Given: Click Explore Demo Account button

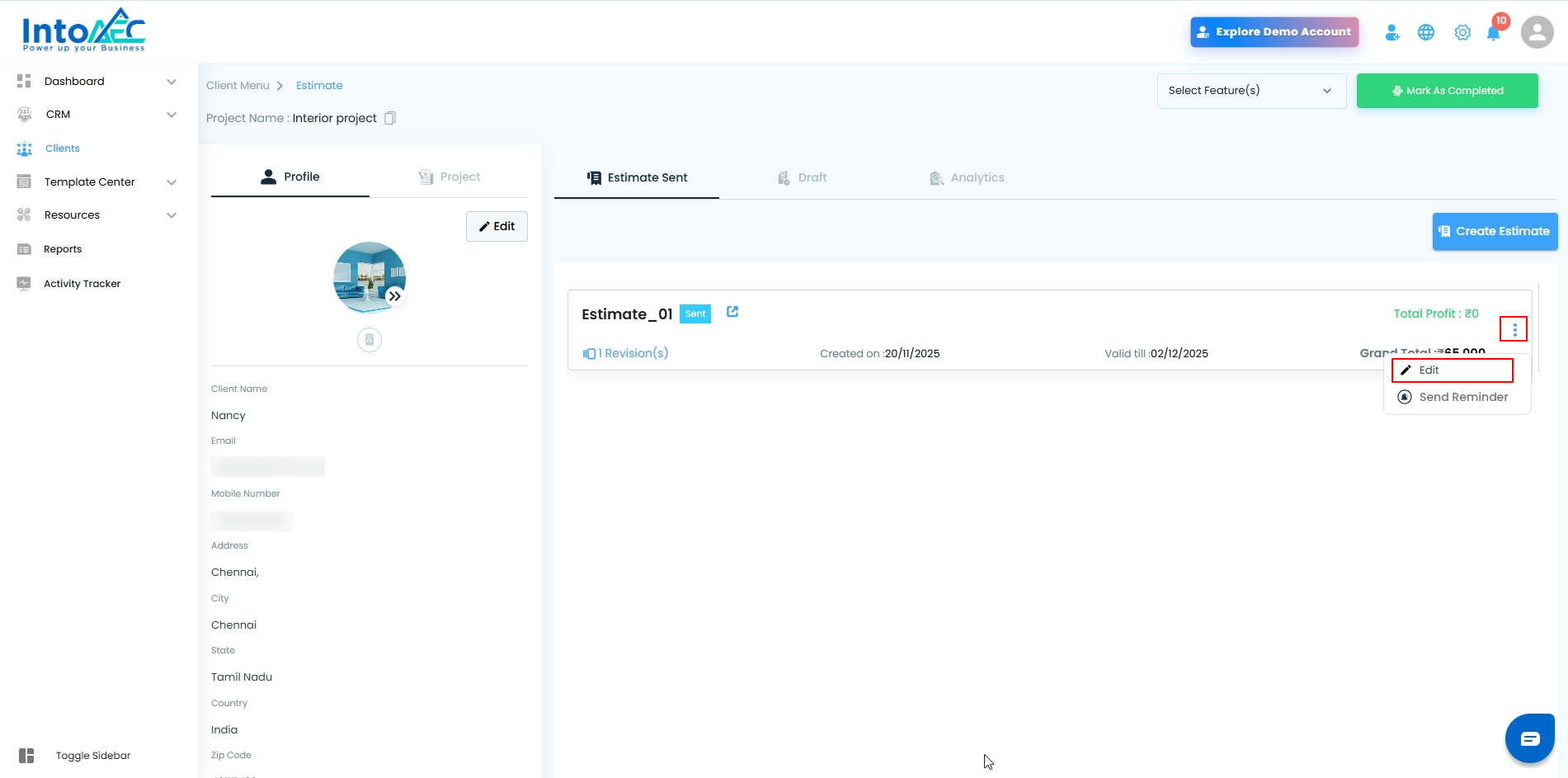Looking at the screenshot, I should pyautogui.click(x=1274, y=32).
